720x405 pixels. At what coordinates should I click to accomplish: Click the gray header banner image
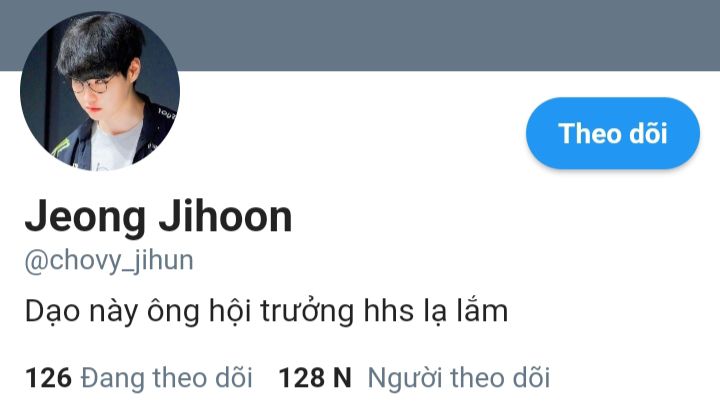point(450,35)
